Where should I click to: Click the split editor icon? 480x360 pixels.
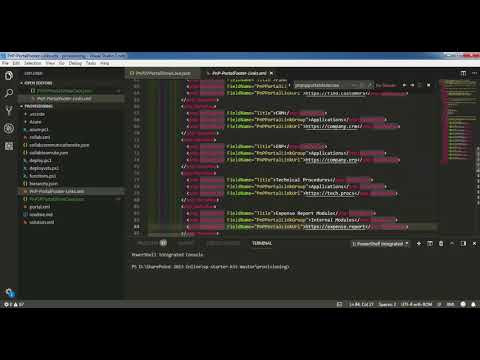[x=463, y=73]
